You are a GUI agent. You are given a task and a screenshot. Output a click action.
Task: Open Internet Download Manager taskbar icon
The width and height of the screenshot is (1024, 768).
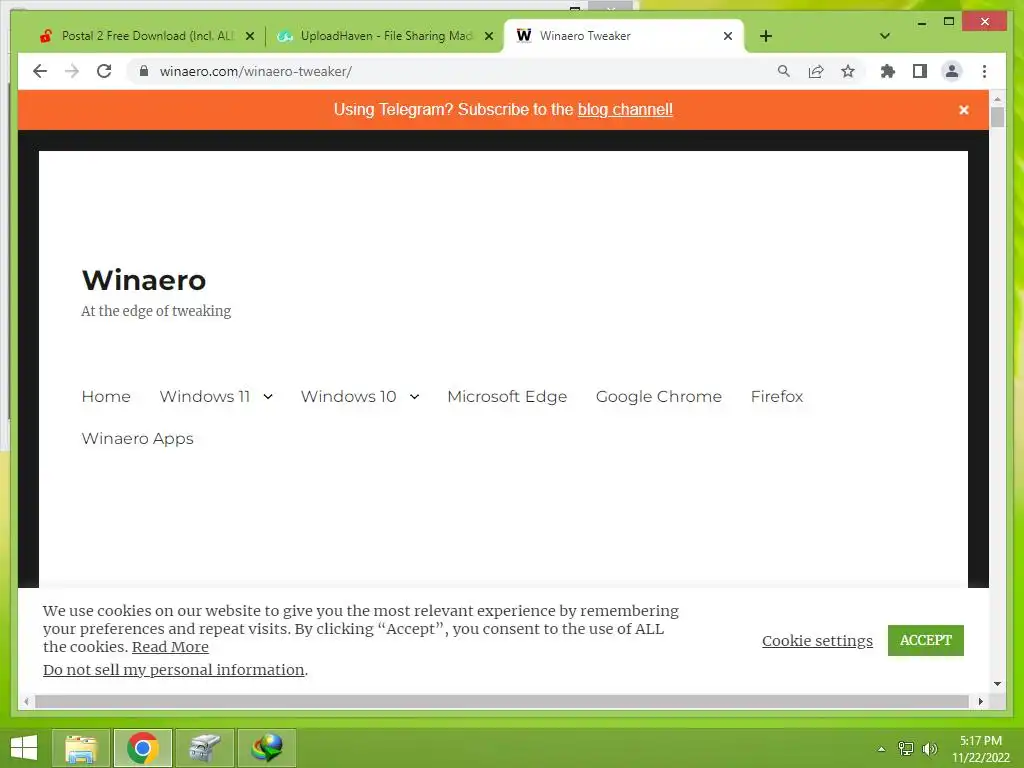coord(266,748)
